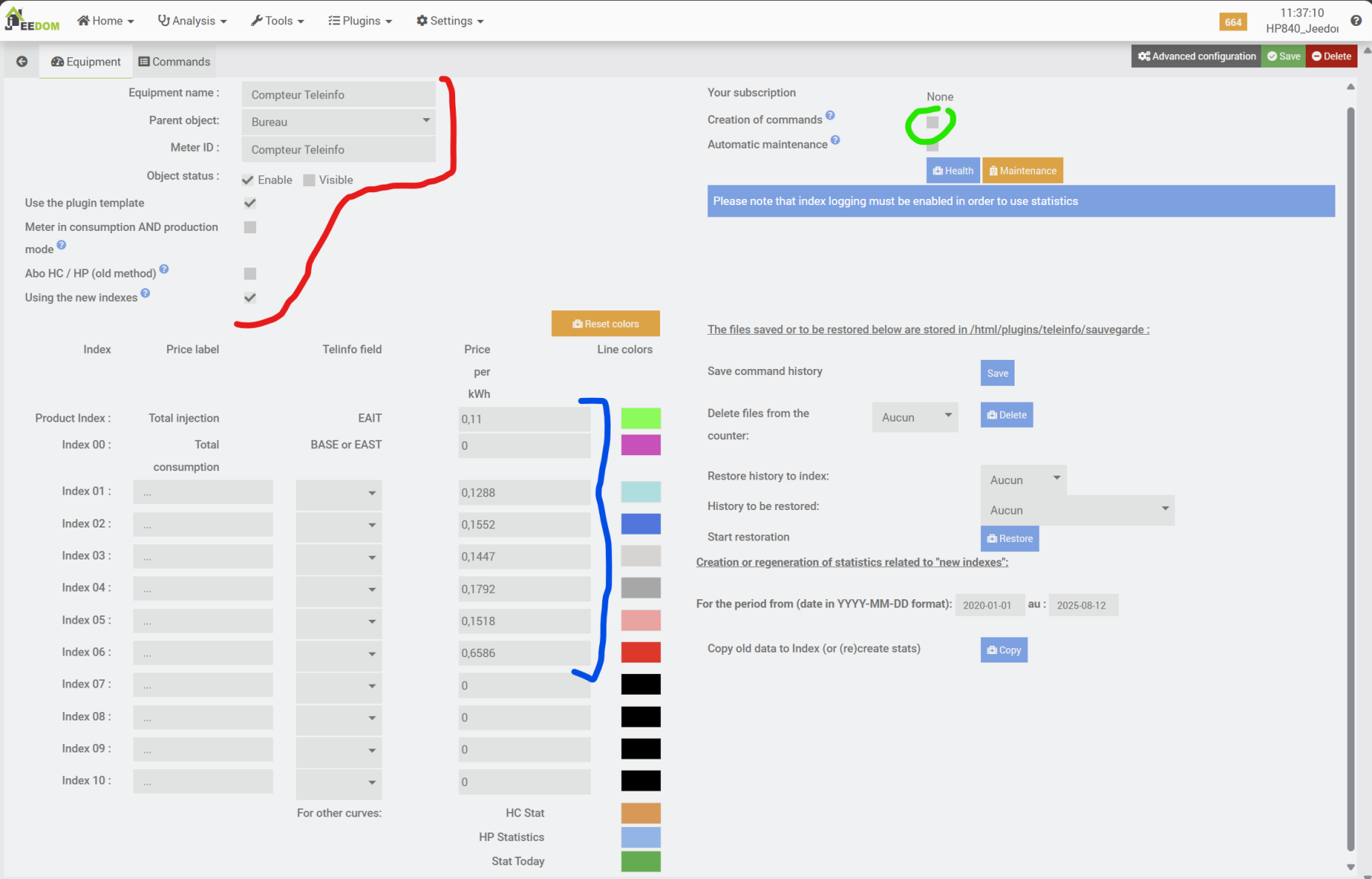Image resolution: width=1372 pixels, height=879 pixels.
Task: Click the Reset colors button
Action: pos(605,324)
